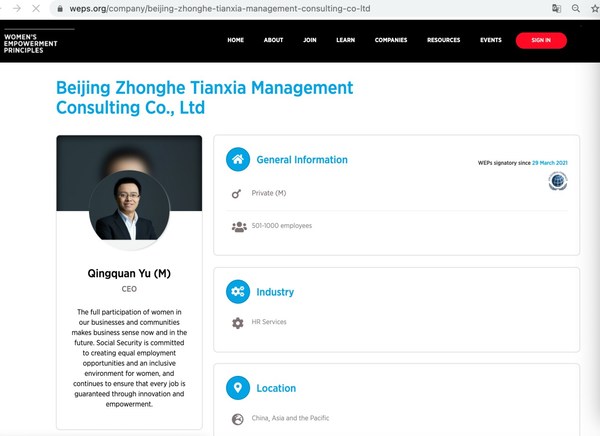Click the Women's Empowerment Principles logo

click(29, 42)
